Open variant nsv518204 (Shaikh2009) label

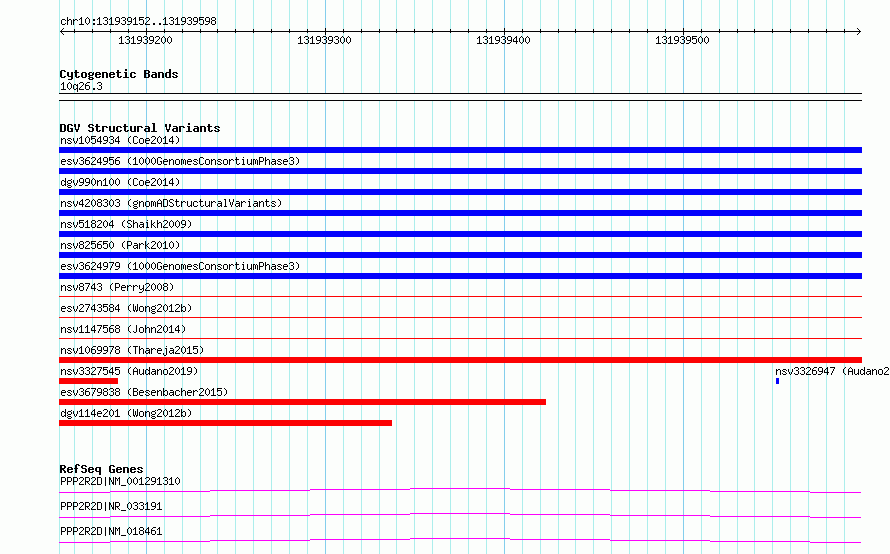tap(126, 224)
